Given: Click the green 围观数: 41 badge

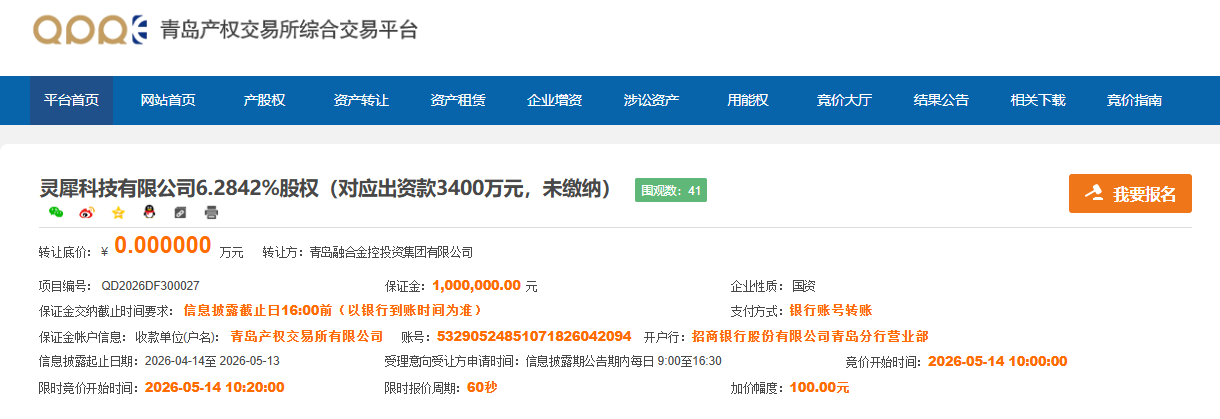Looking at the screenshot, I should 671,190.
